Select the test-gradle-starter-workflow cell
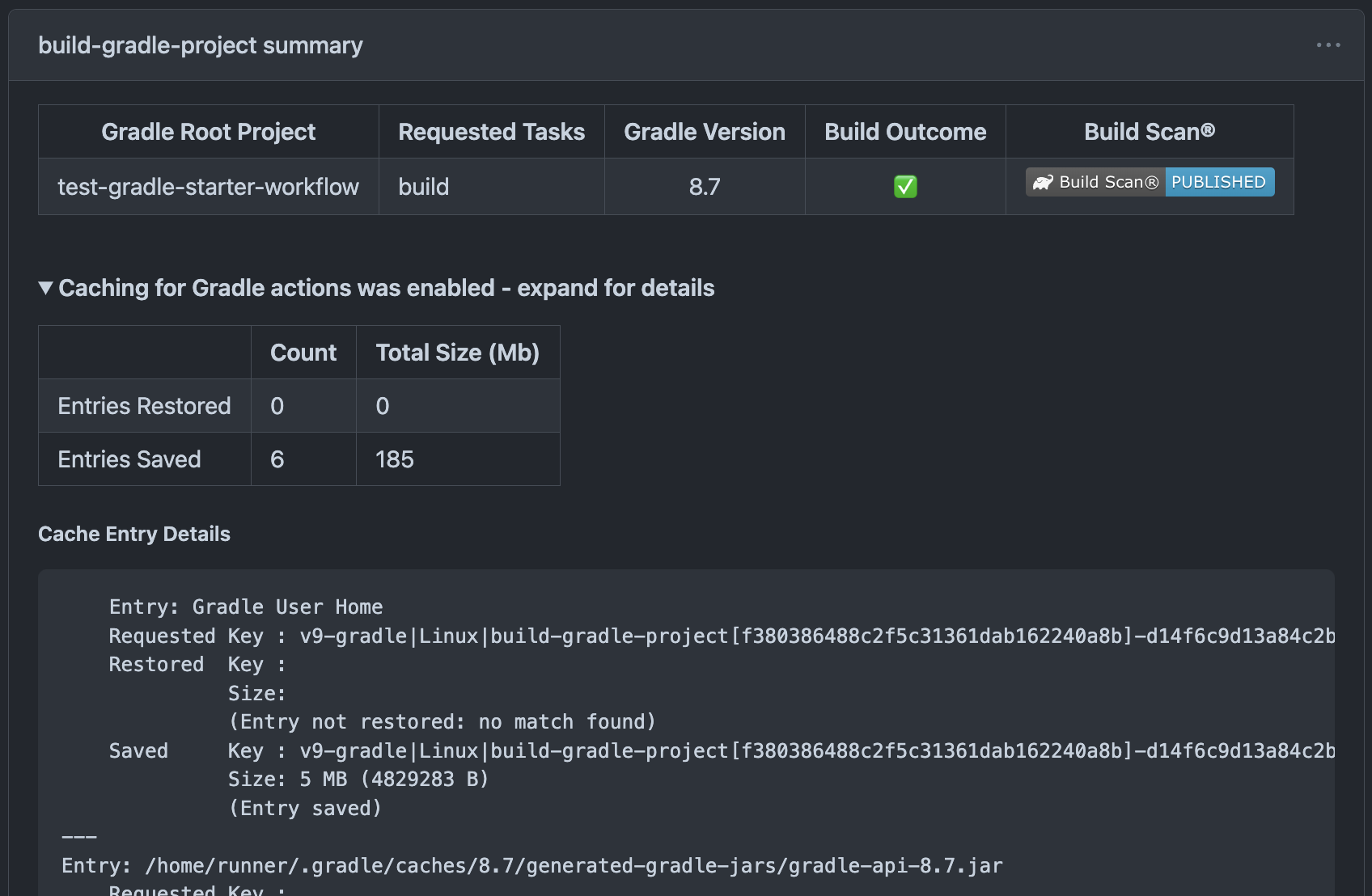Screen dimensions: 1372x896 [208, 187]
